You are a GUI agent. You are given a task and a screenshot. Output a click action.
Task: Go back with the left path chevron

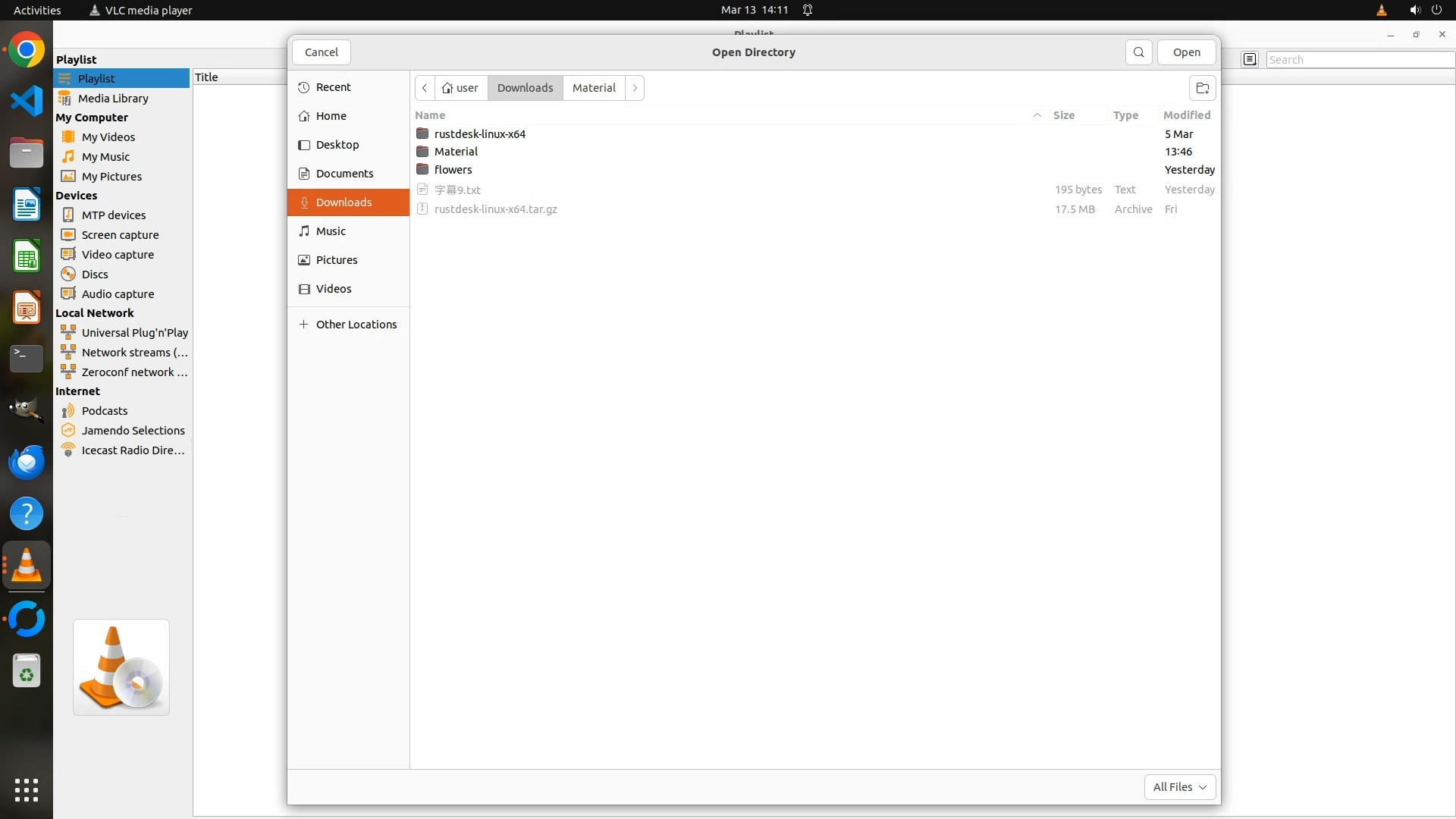pos(425,88)
